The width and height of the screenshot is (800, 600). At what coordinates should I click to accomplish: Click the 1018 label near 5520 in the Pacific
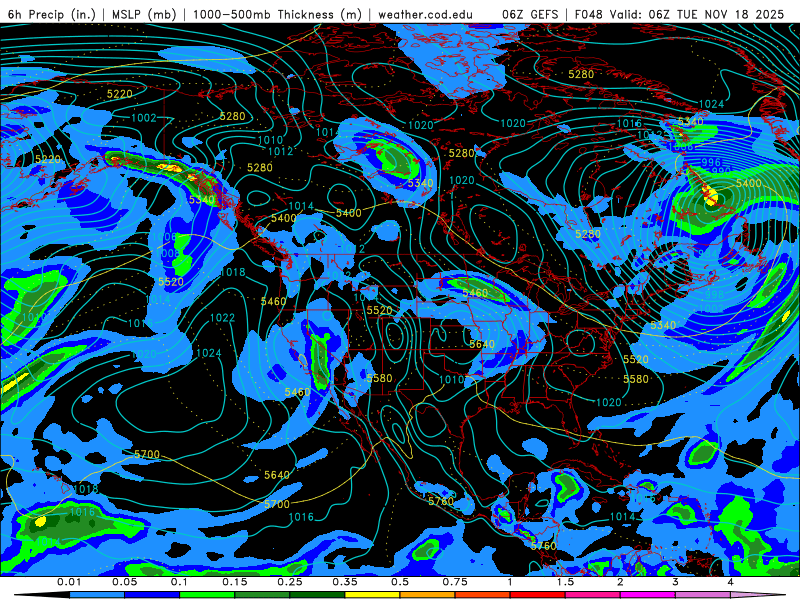[233, 272]
